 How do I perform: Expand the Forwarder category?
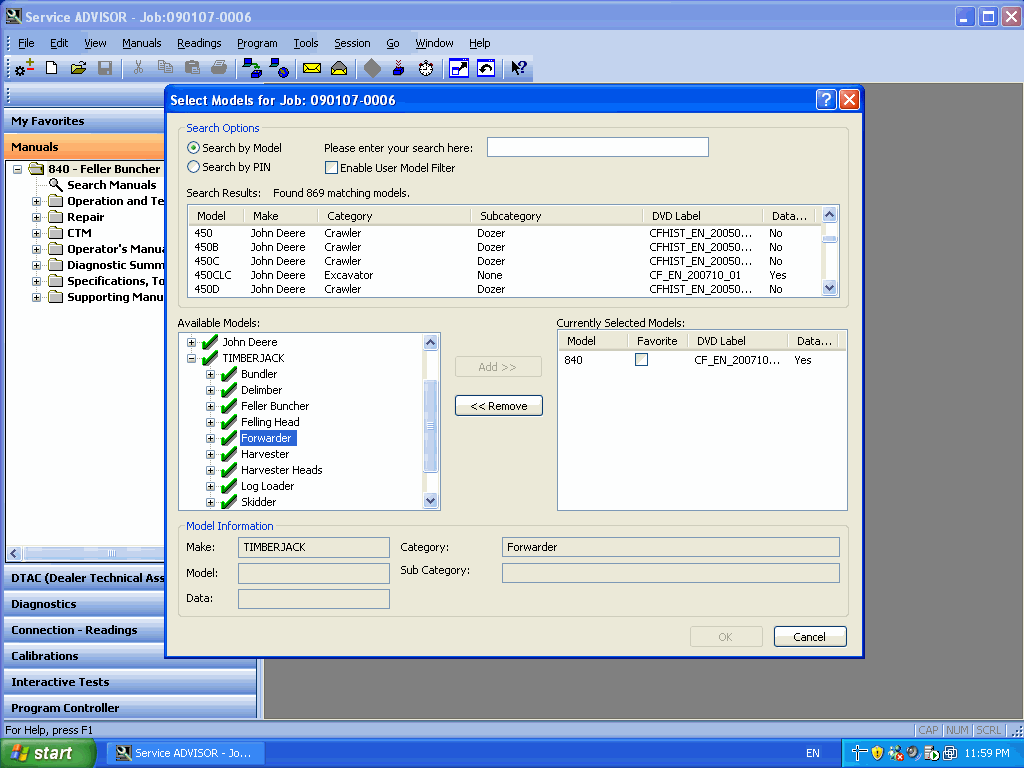click(208, 438)
